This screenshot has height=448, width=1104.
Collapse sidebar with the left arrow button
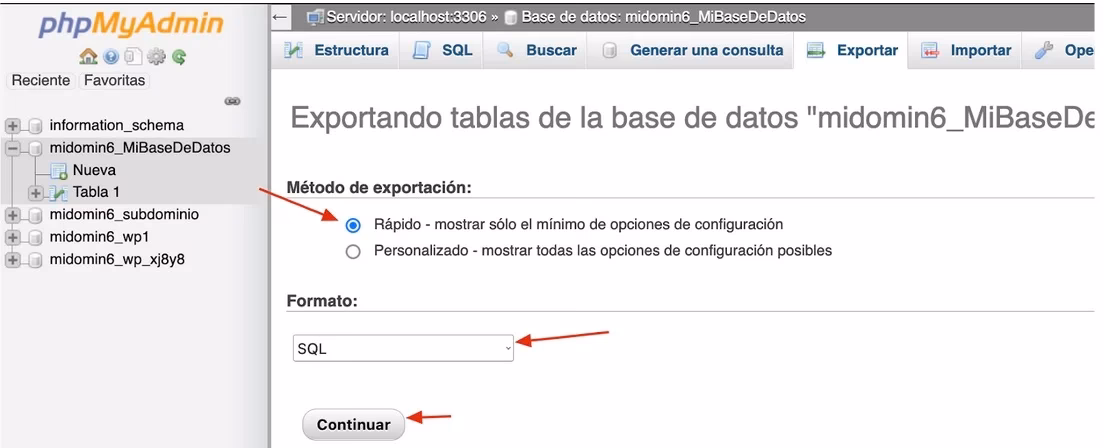coord(280,17)
